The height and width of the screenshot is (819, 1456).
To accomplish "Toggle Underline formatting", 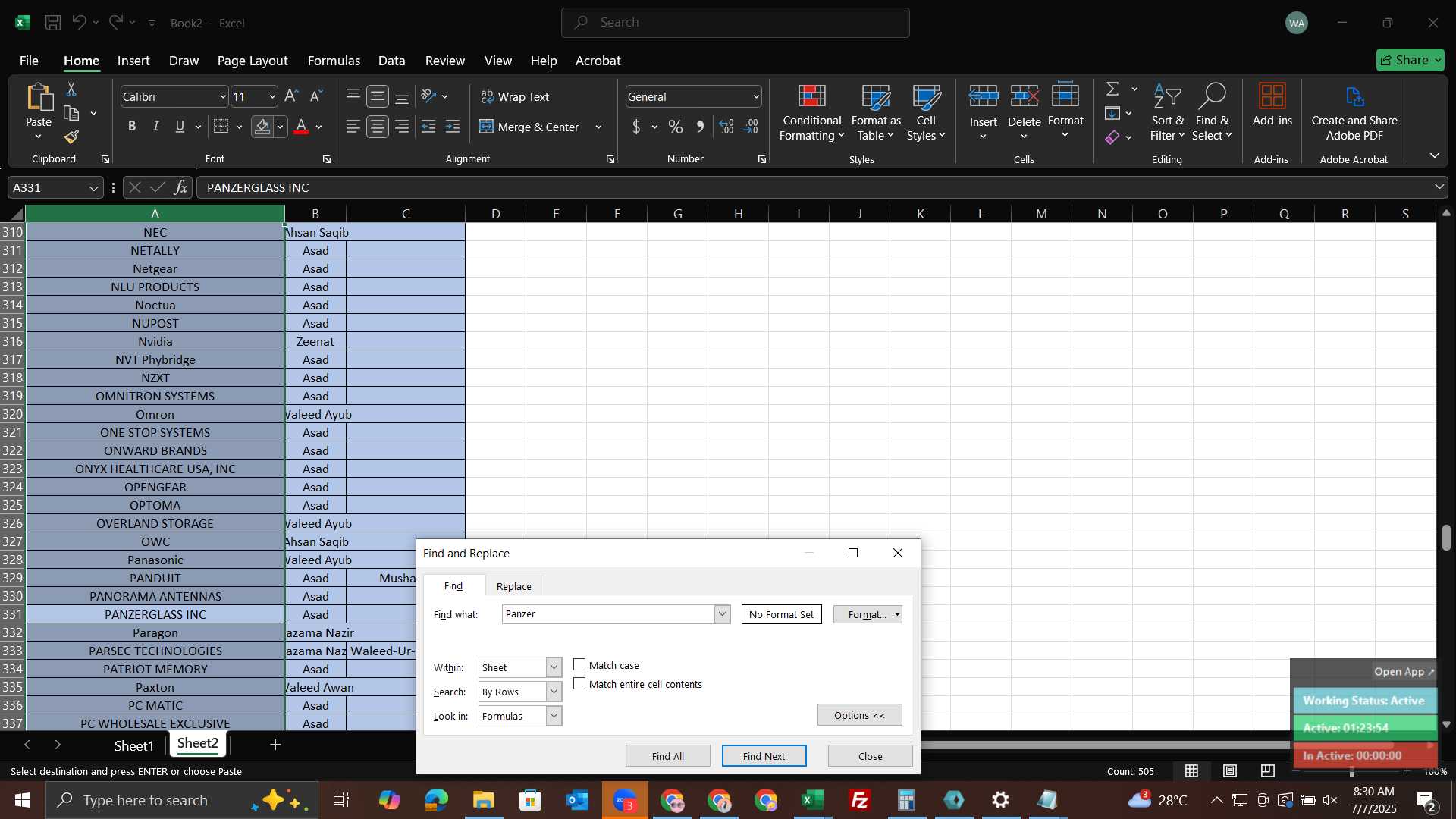I will coord(180,127).
